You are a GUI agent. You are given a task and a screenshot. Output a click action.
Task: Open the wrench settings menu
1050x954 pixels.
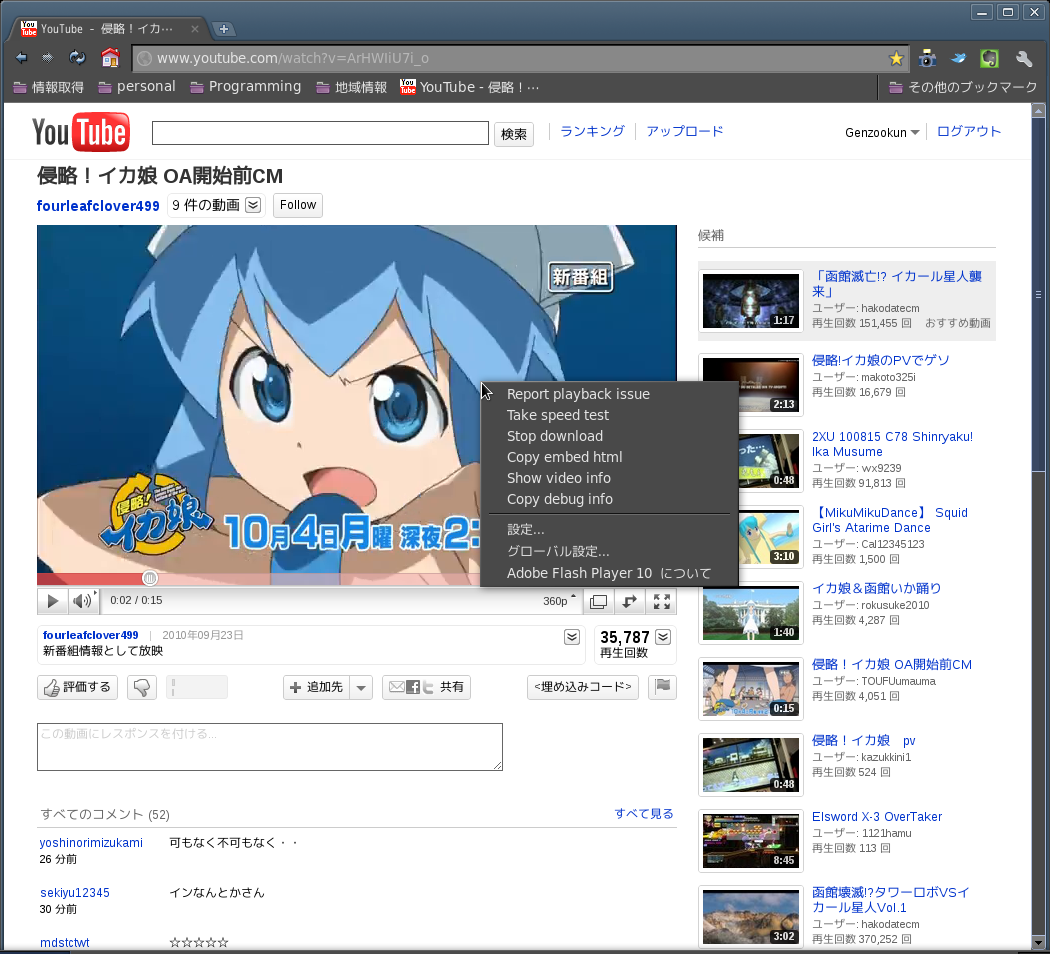click(1023, 59)
